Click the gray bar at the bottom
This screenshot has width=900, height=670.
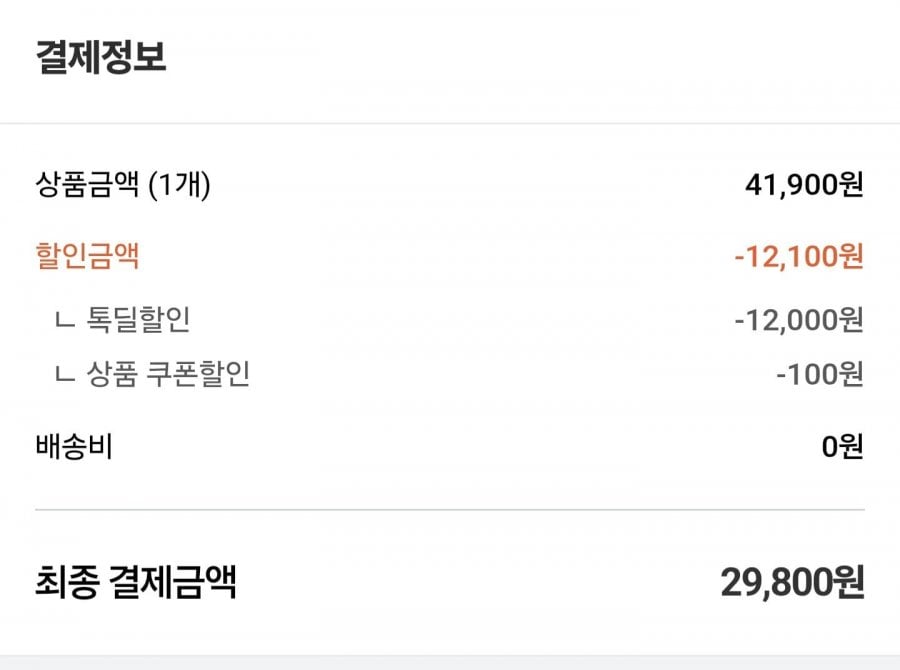450,663
